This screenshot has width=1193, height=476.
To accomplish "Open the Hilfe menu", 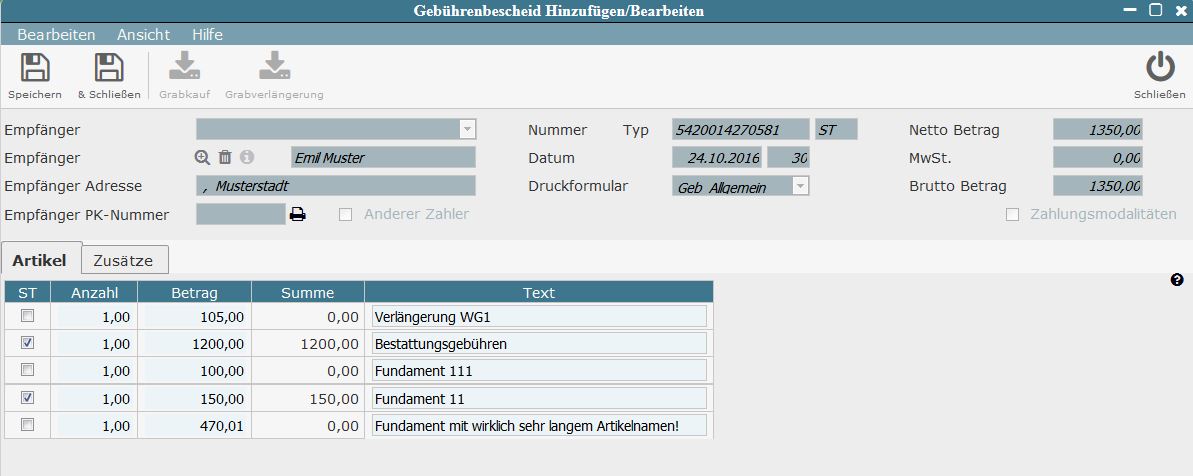I will pos(207,34).
